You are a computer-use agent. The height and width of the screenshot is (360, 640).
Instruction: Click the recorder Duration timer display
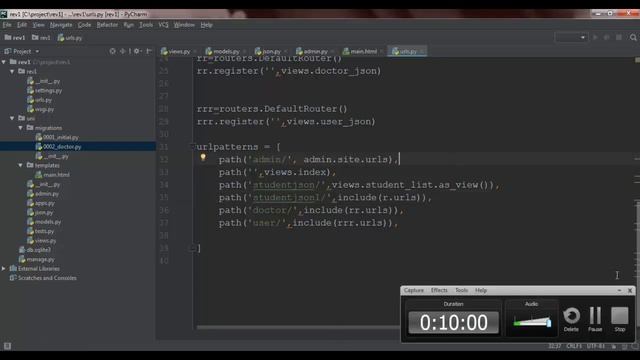[453, 322]
